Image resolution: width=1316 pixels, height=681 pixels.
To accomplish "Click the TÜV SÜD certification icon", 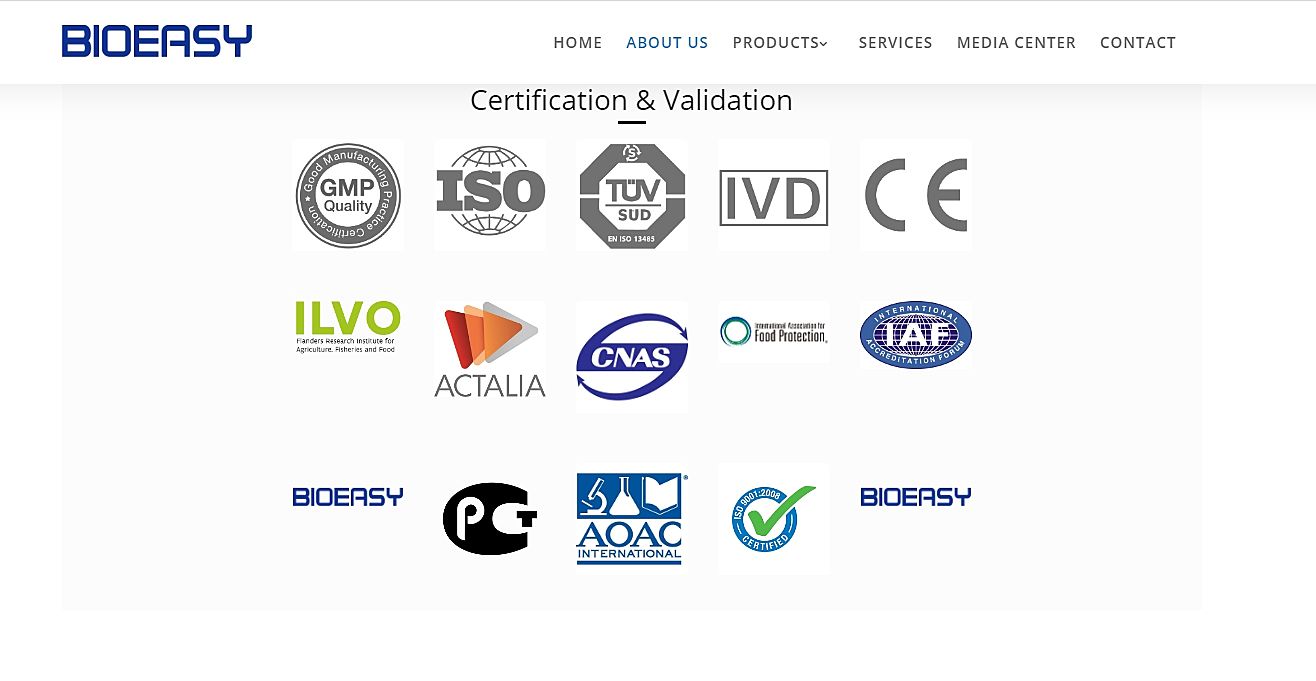I will (x=632, y=195).
